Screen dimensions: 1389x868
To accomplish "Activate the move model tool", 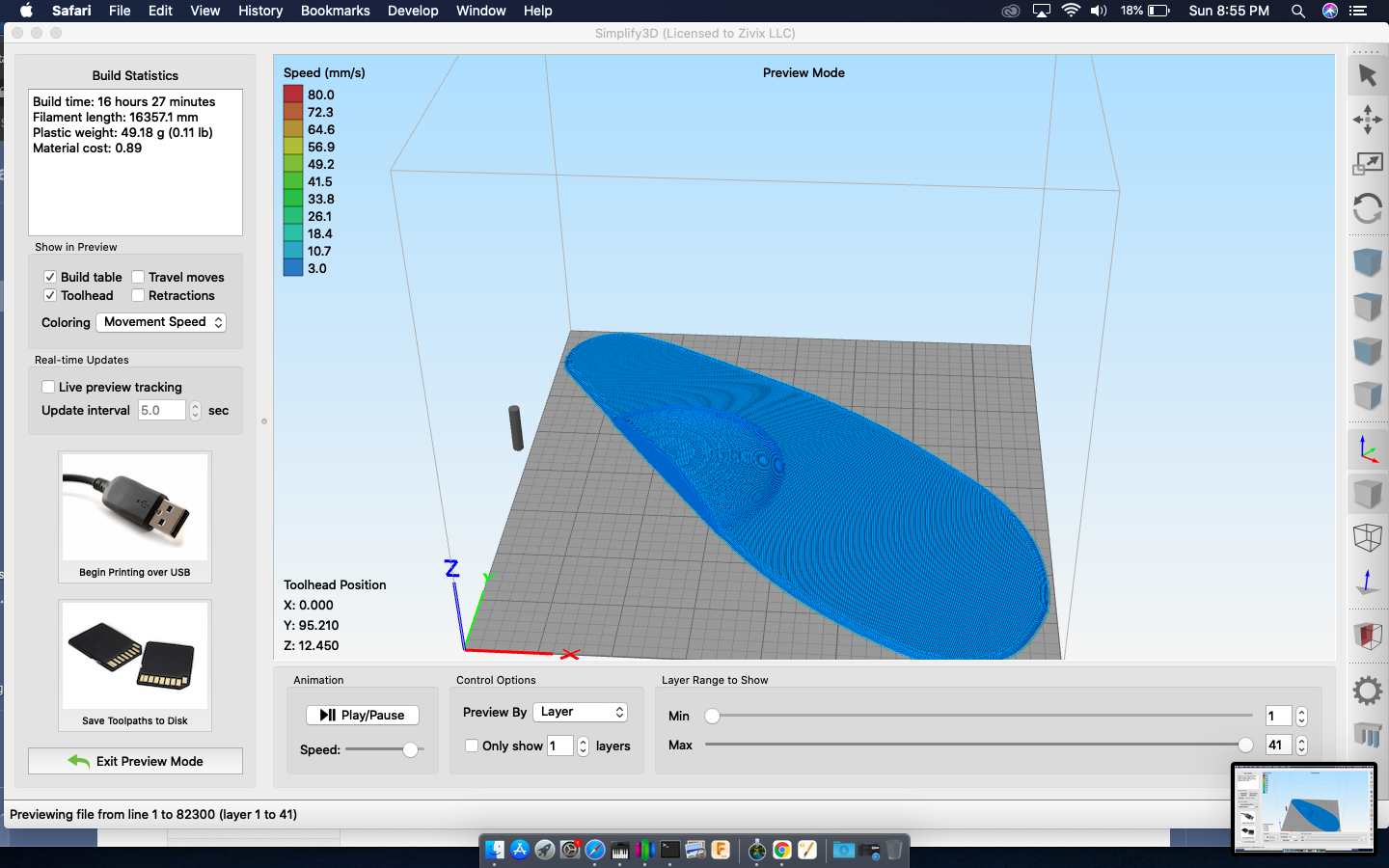I will tap(1367, 120).
